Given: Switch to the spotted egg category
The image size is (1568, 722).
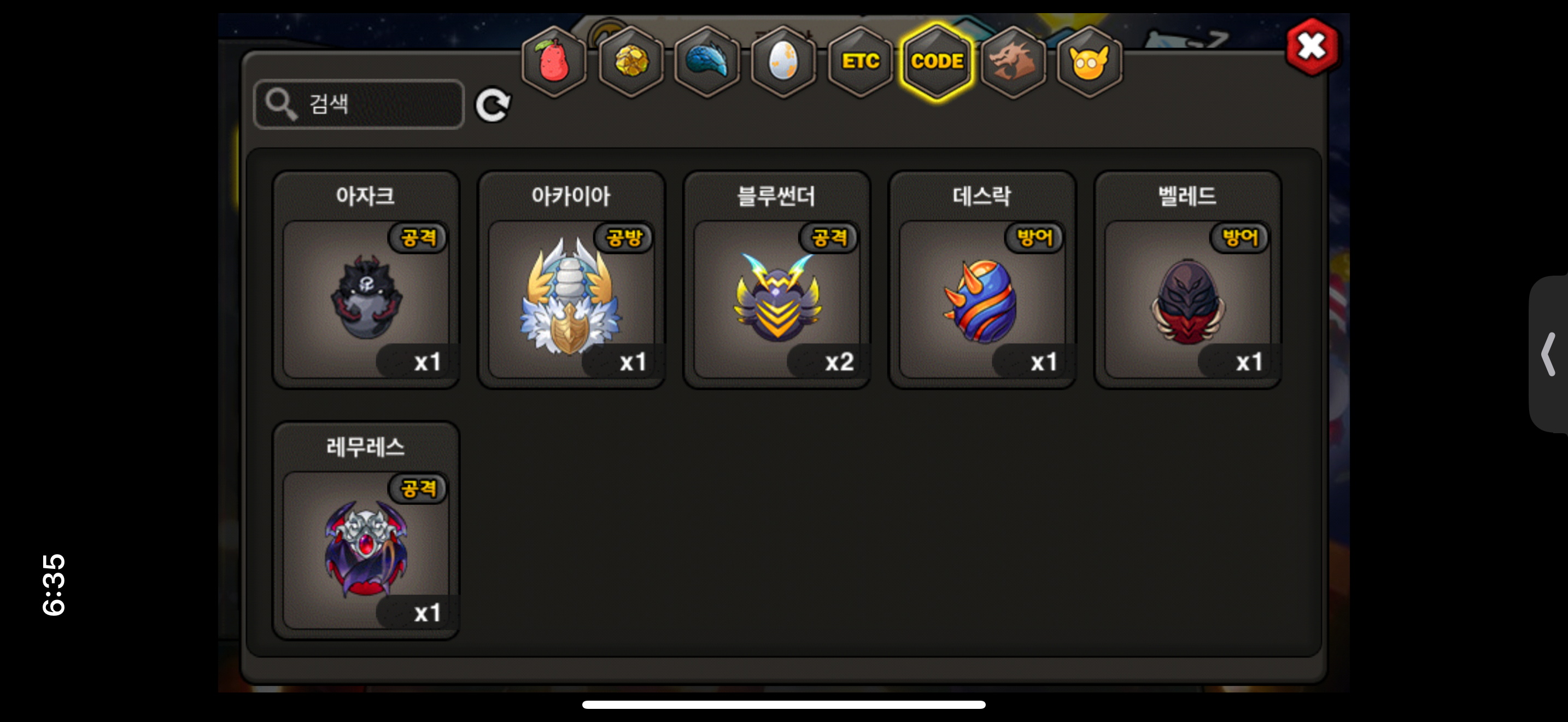Looking at the screenshot, I should tap(783, 61).
